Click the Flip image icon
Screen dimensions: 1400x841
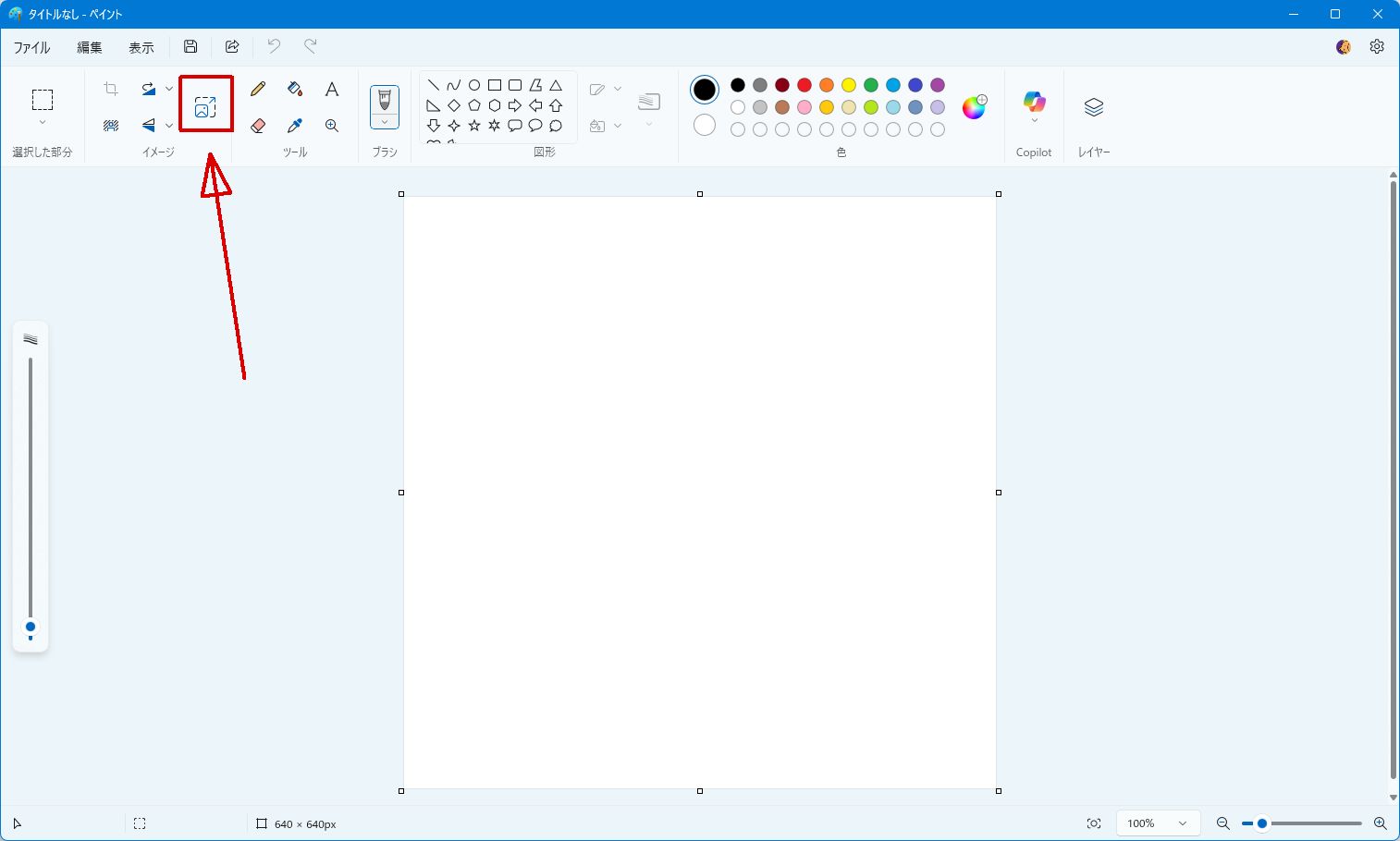click(148, 125)
